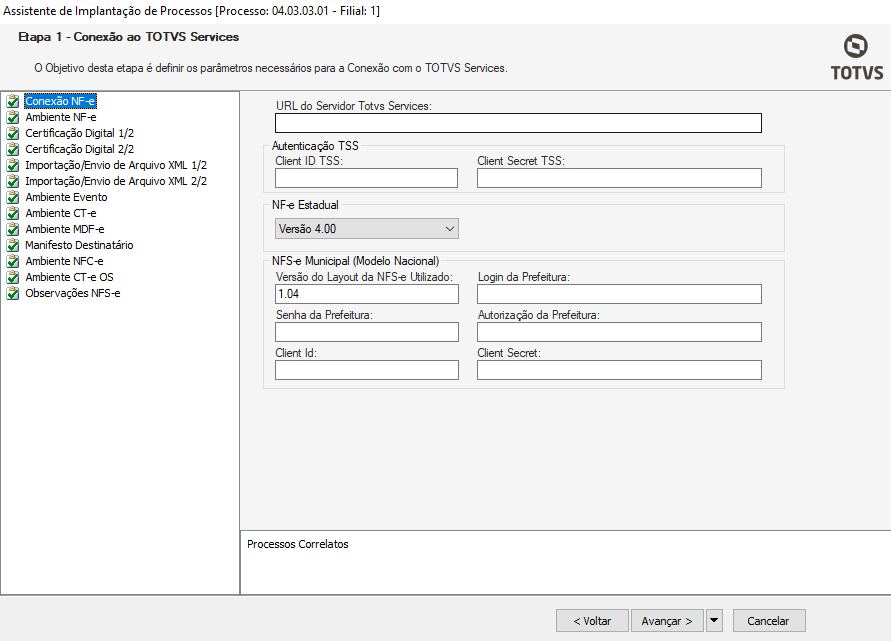Click the Cancelar button

(x=769, y=621)
